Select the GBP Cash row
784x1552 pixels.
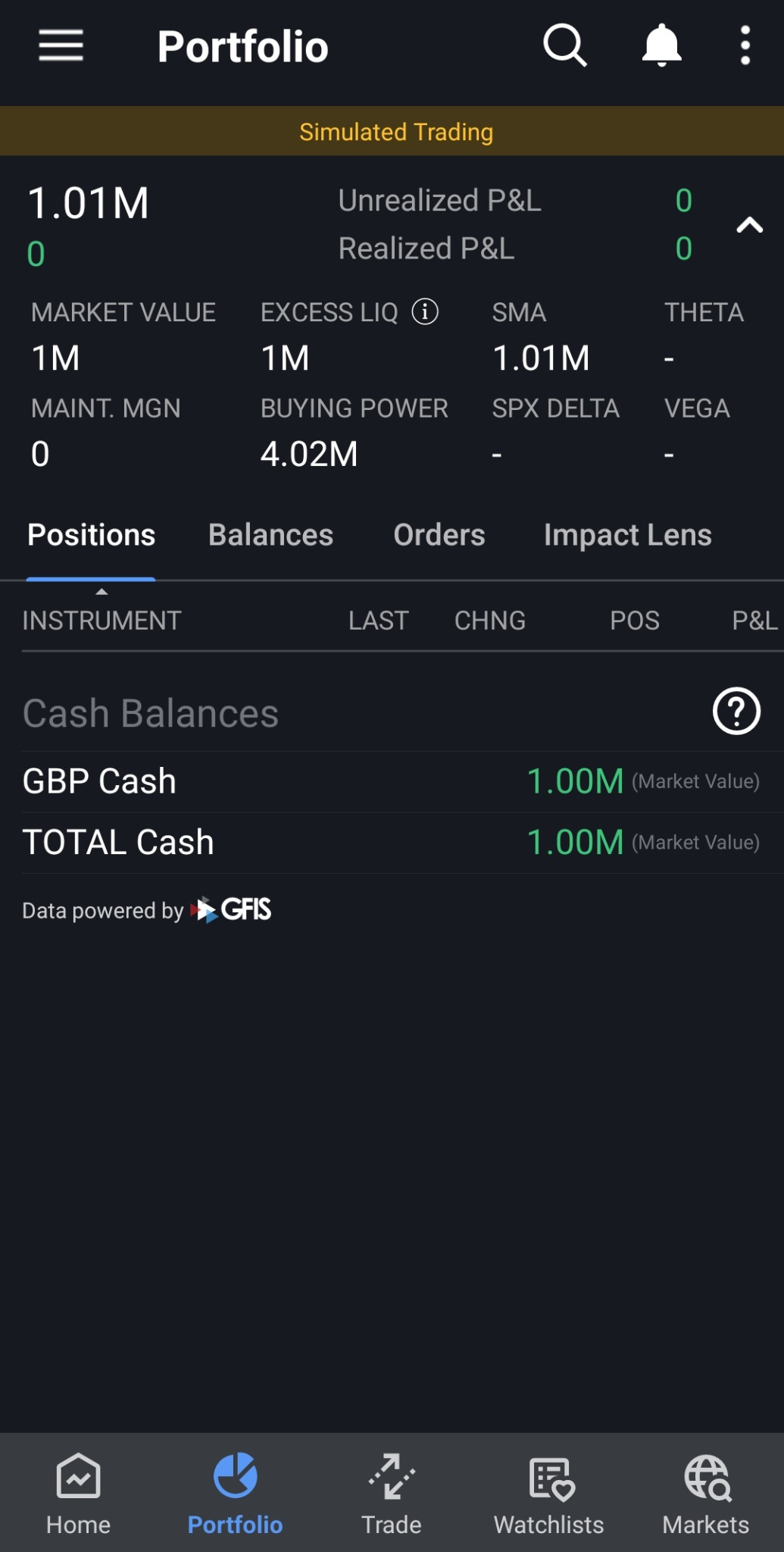point(392,781)
